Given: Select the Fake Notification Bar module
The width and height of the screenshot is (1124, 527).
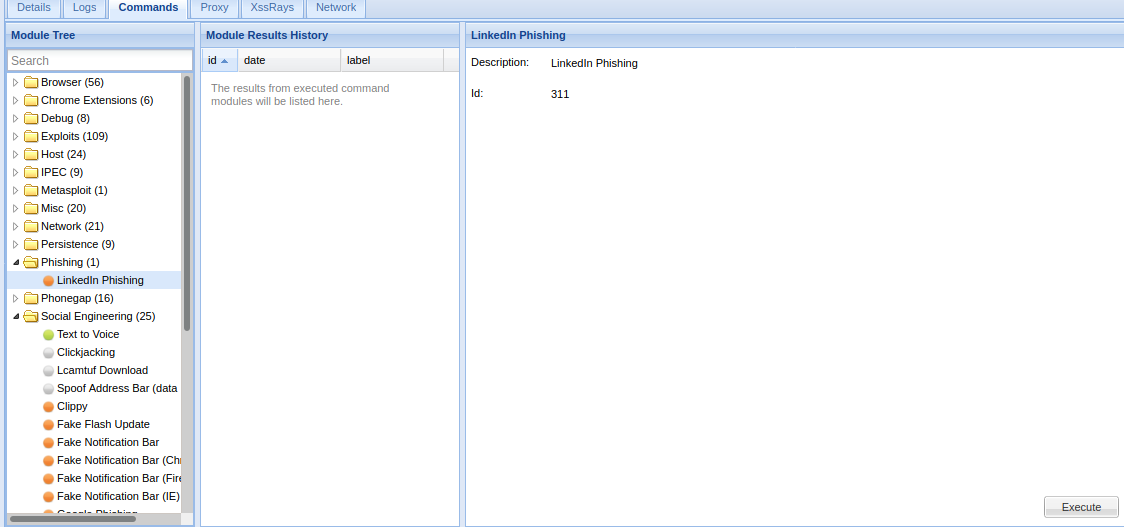Looking at the screenshot, I should tap(108, 442).
